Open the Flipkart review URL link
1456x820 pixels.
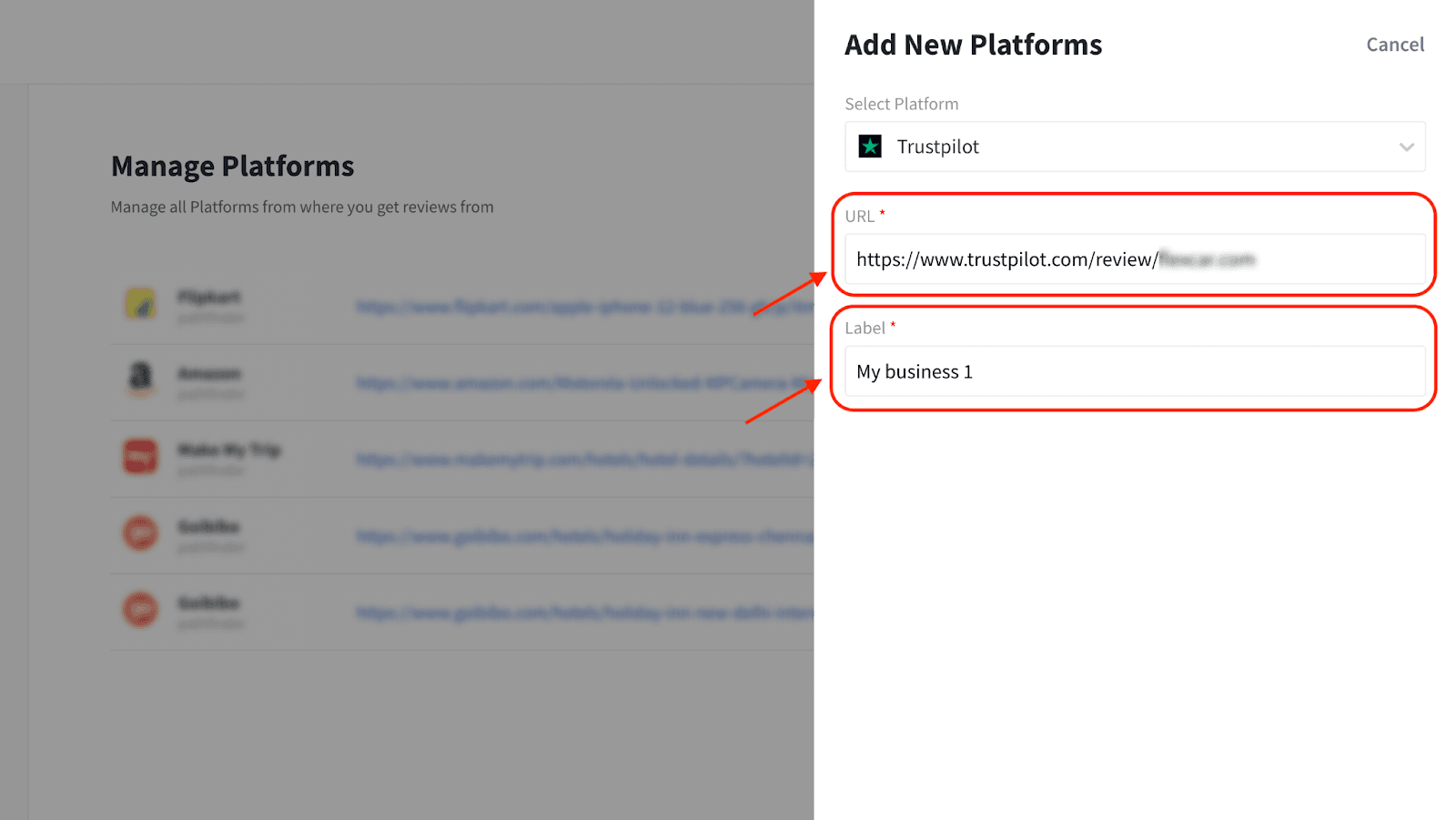(582, 308)
